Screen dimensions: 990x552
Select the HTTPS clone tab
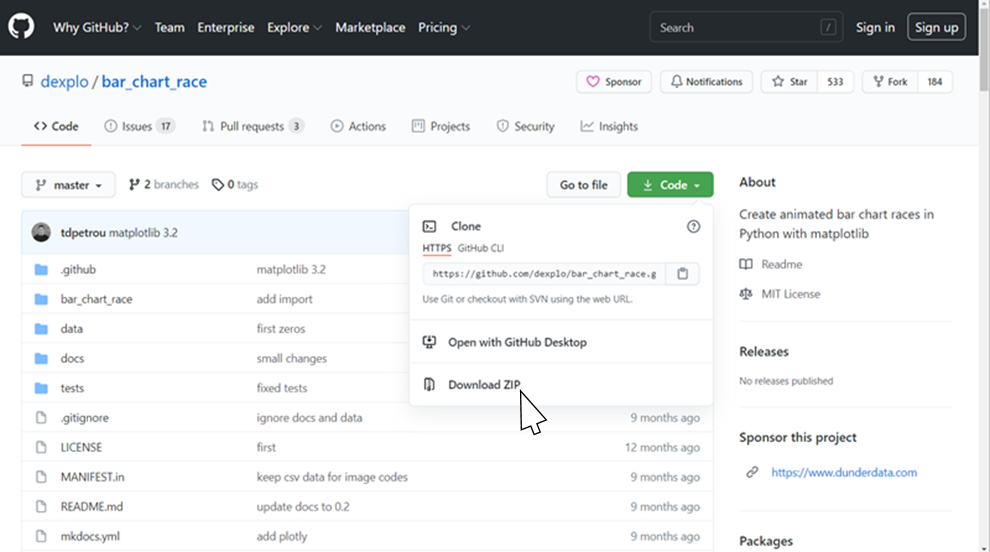(x=437, y=248)
